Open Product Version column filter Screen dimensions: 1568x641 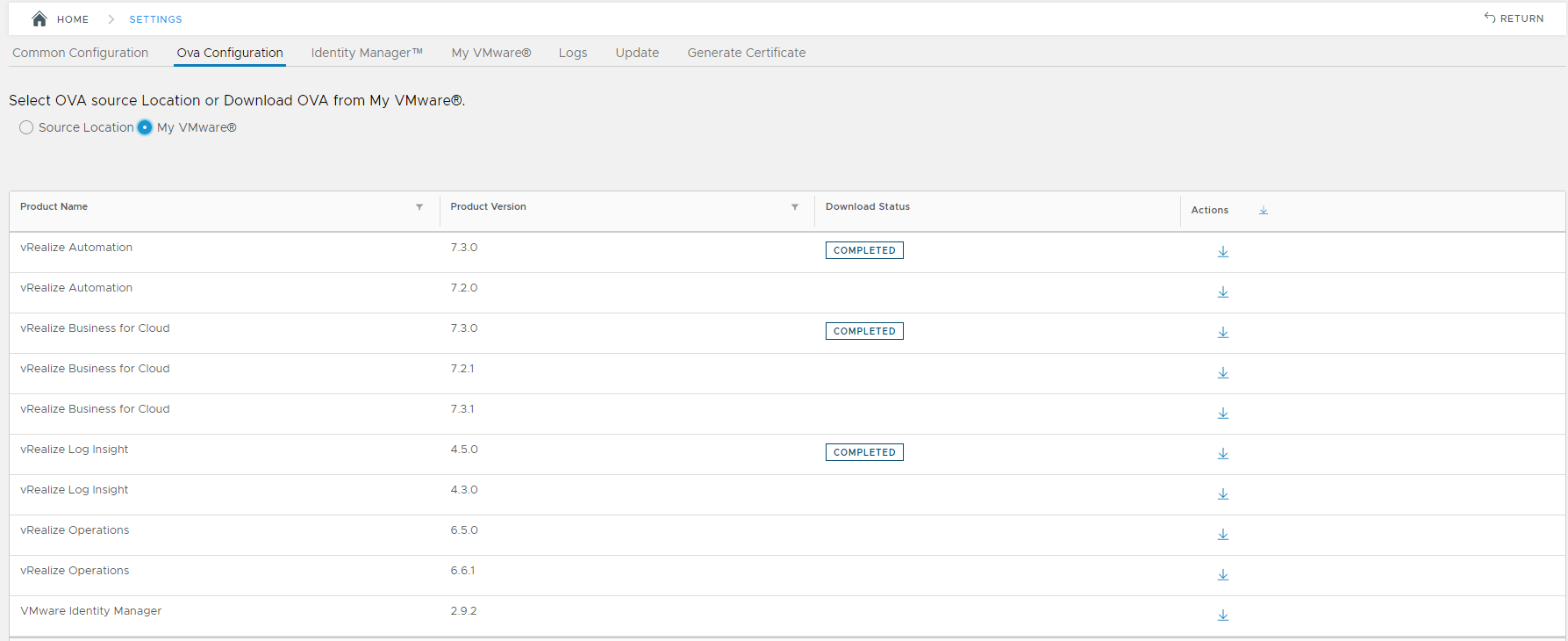[795, 207]
